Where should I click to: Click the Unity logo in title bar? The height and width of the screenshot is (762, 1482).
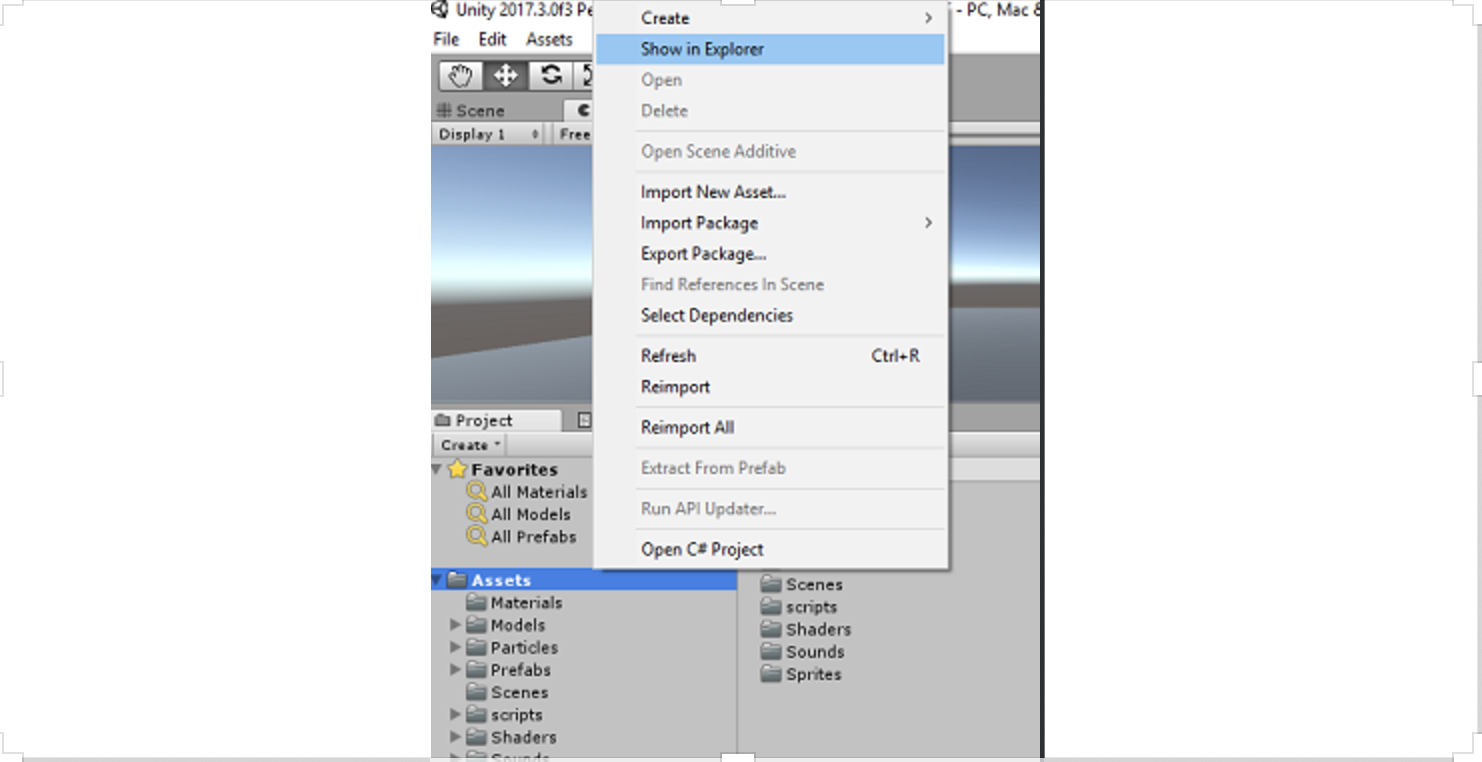[440, 10]
